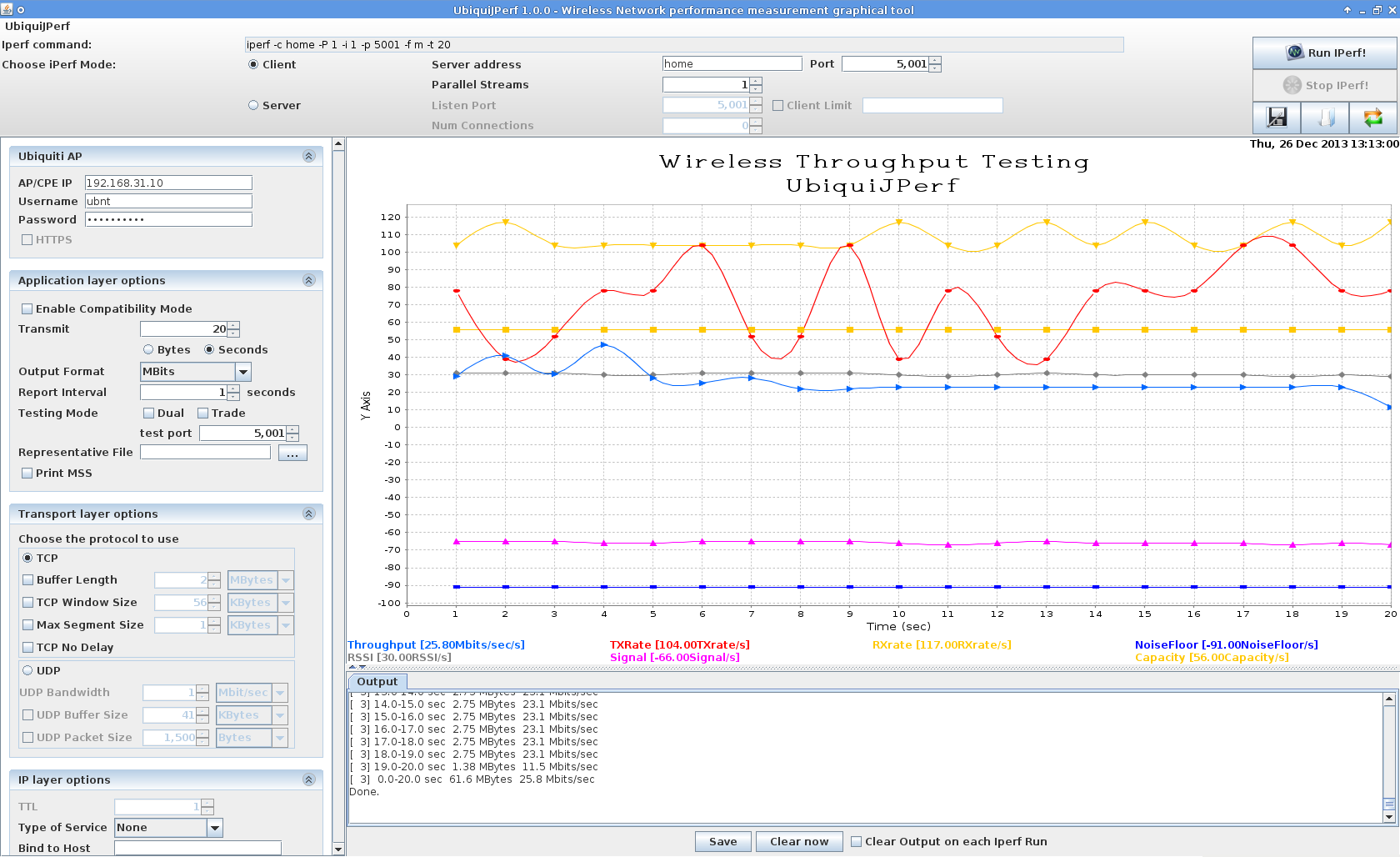Open the TCP Window Size KBytes dropdown
This screenshot has width=1400, height=857.
click(286, 603)
